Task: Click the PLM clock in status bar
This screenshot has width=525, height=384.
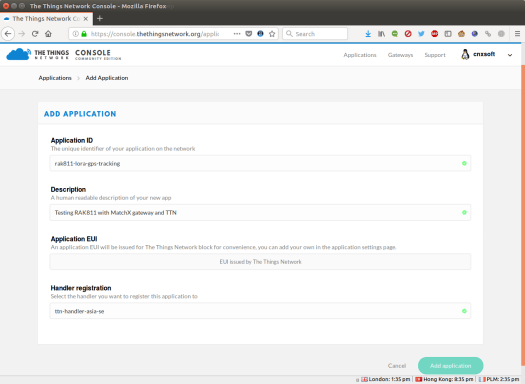Action: (x=499, y=379)
